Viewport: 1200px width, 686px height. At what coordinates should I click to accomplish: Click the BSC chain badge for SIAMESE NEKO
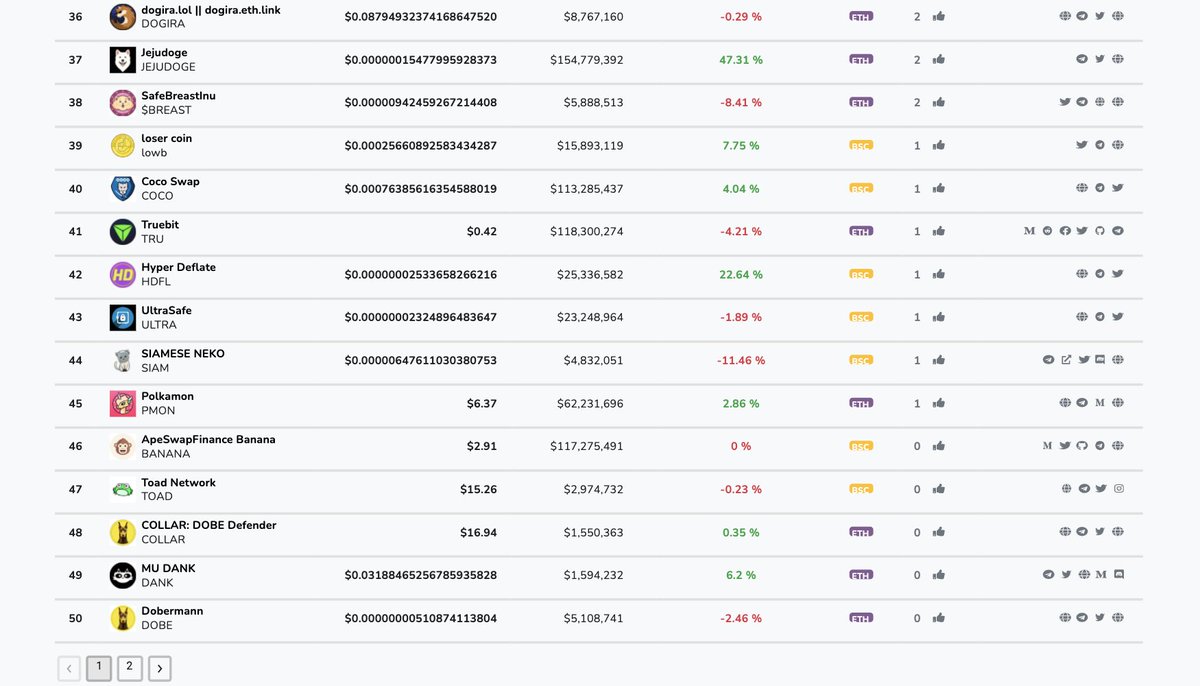pyautogui.click(x=860, y=361)
